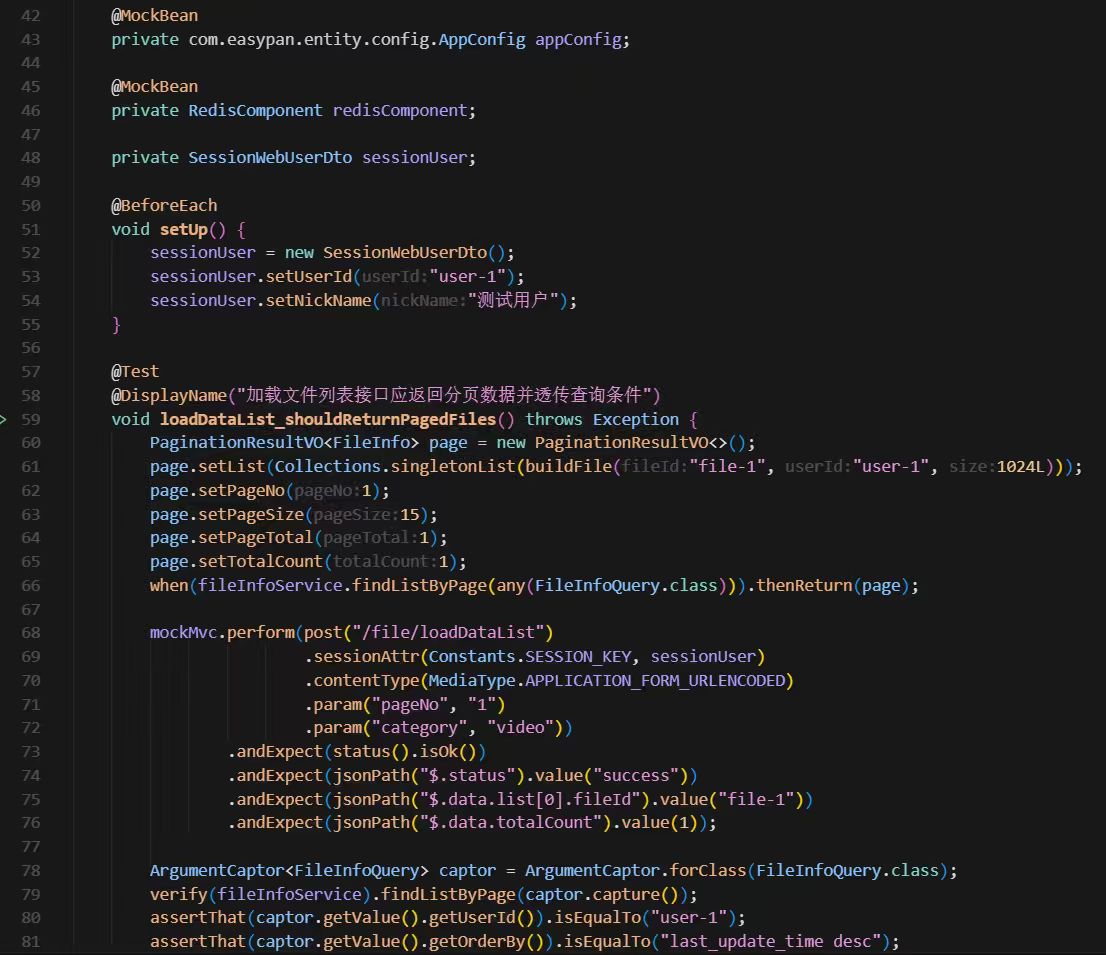Click the value 15 on line 63
The width and height of the screenshot is (1106, 955).
point(410,515)
